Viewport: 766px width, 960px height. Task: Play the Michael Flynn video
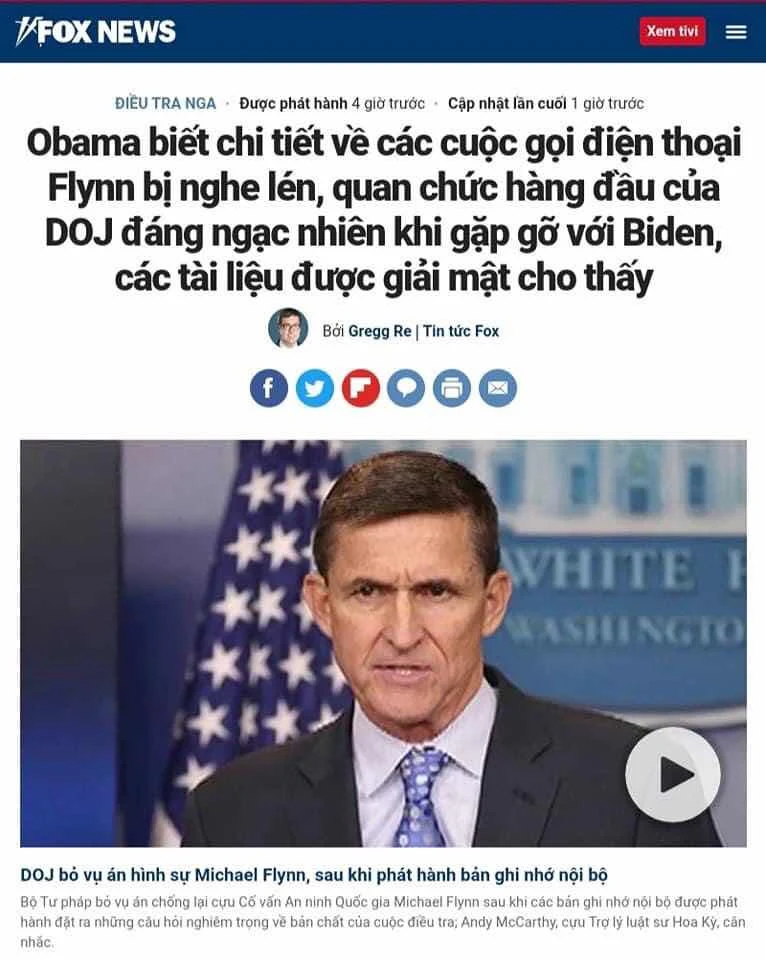coord(673,774)
